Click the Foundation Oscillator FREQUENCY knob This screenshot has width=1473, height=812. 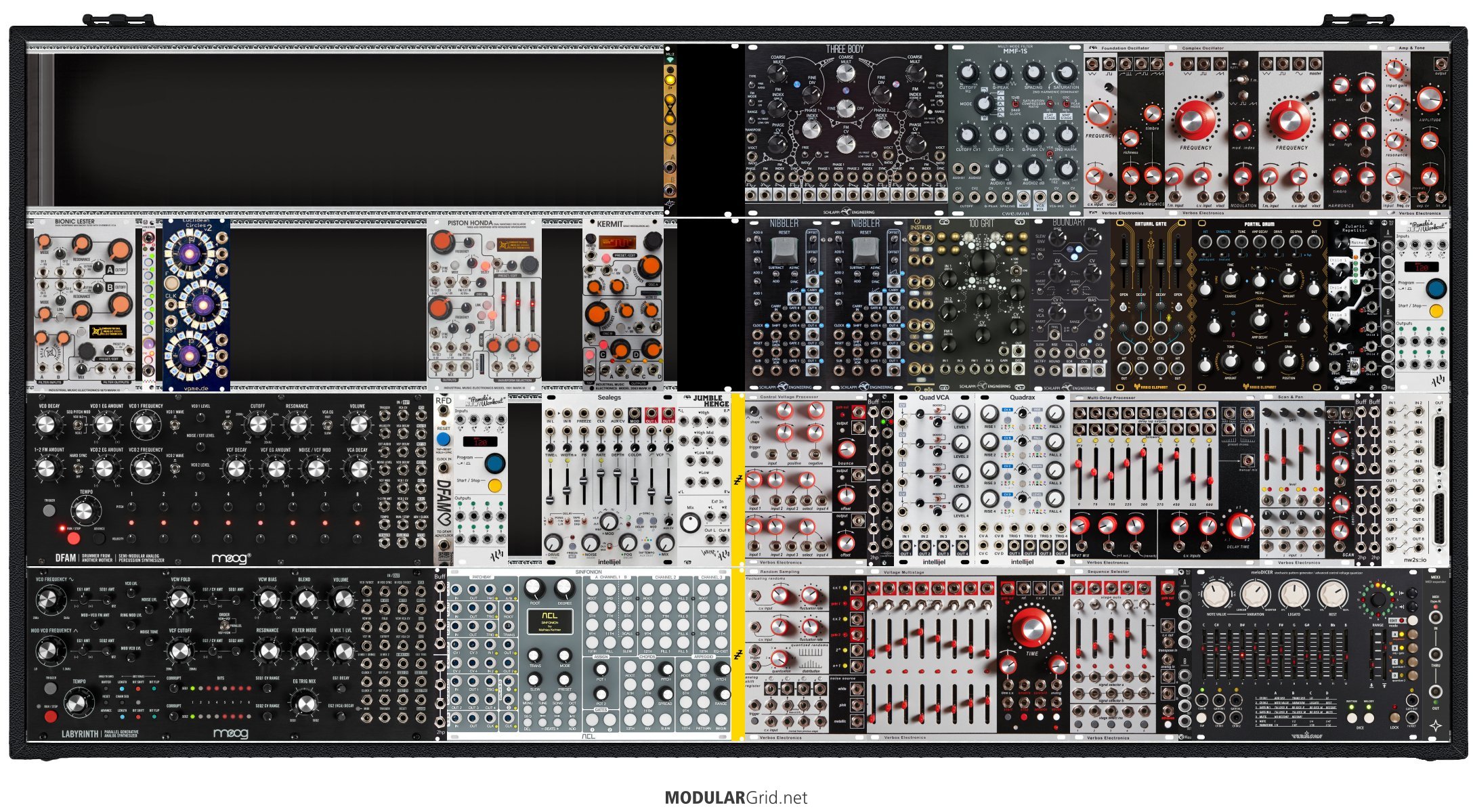[x=1100, y=113]
